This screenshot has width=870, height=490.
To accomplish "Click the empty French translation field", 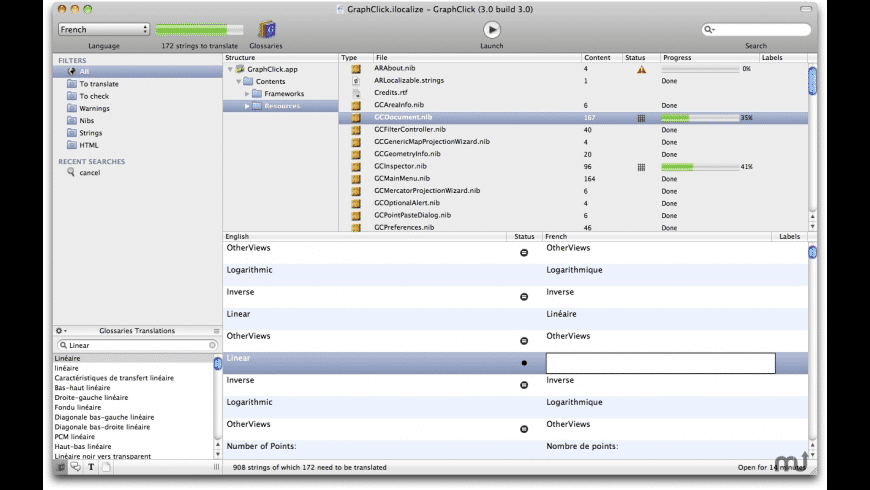I will 660,363.
